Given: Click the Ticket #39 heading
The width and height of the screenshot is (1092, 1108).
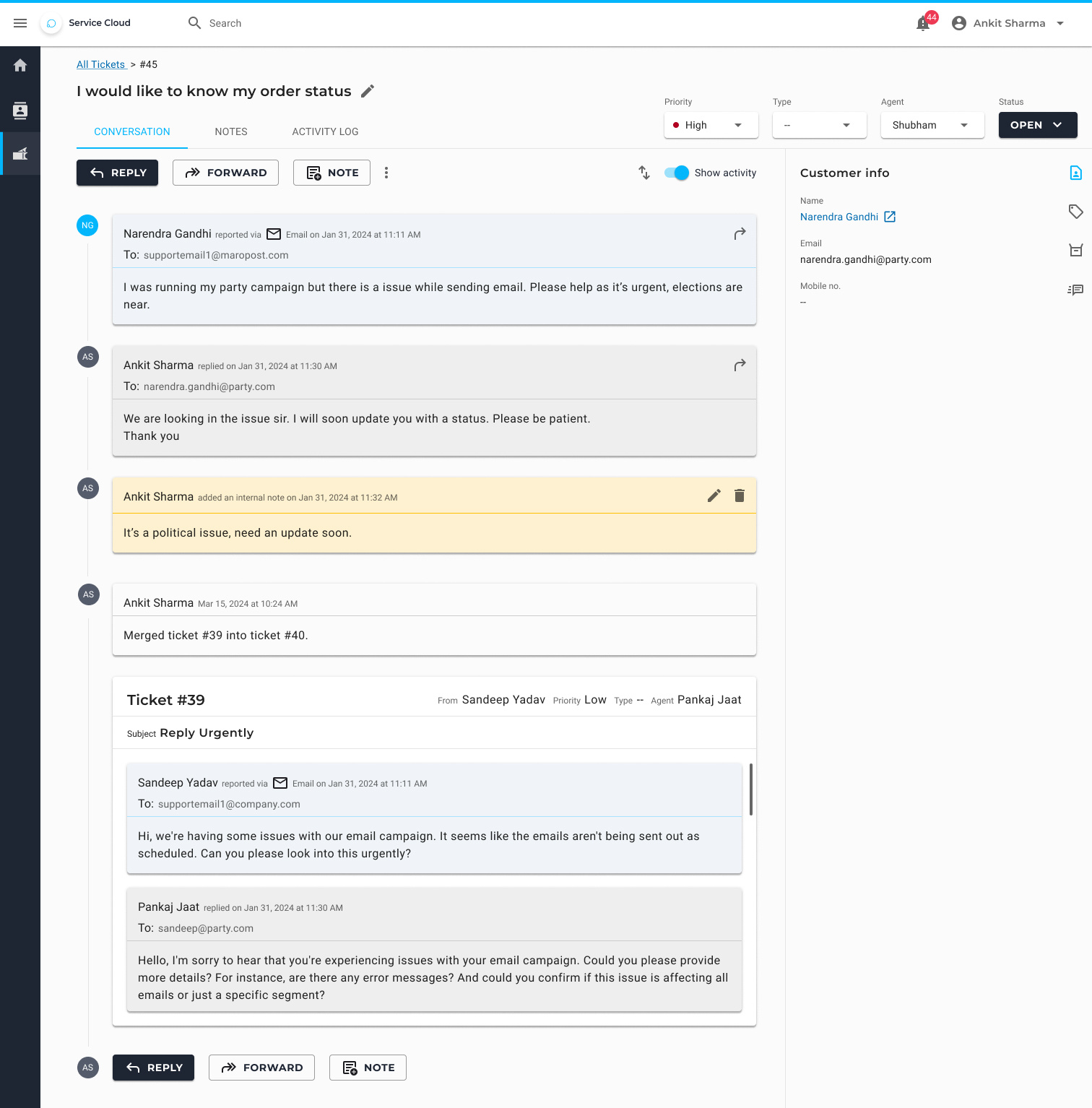Looking at the screenshot, I should tap(166, 700).
